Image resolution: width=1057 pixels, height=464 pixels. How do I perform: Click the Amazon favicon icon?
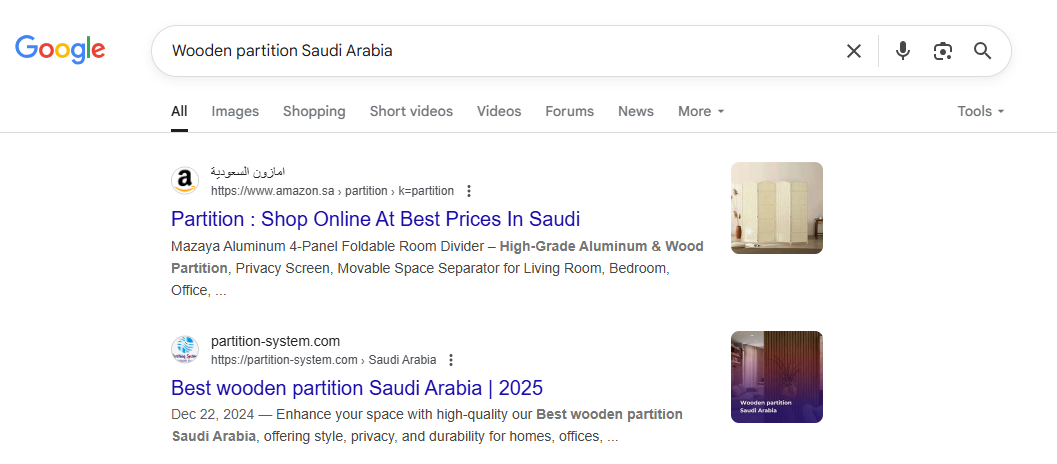[185, 181]
